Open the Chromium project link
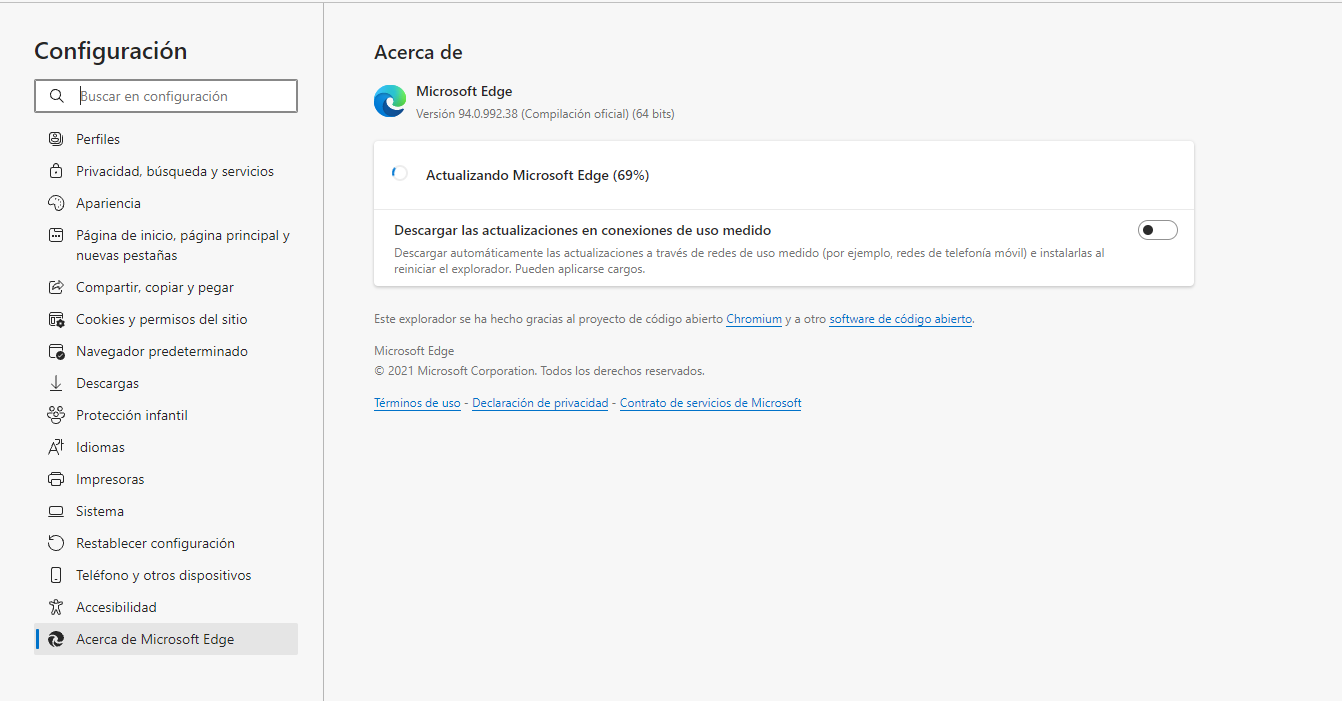1342x701 pixels. tap(754, 318)
